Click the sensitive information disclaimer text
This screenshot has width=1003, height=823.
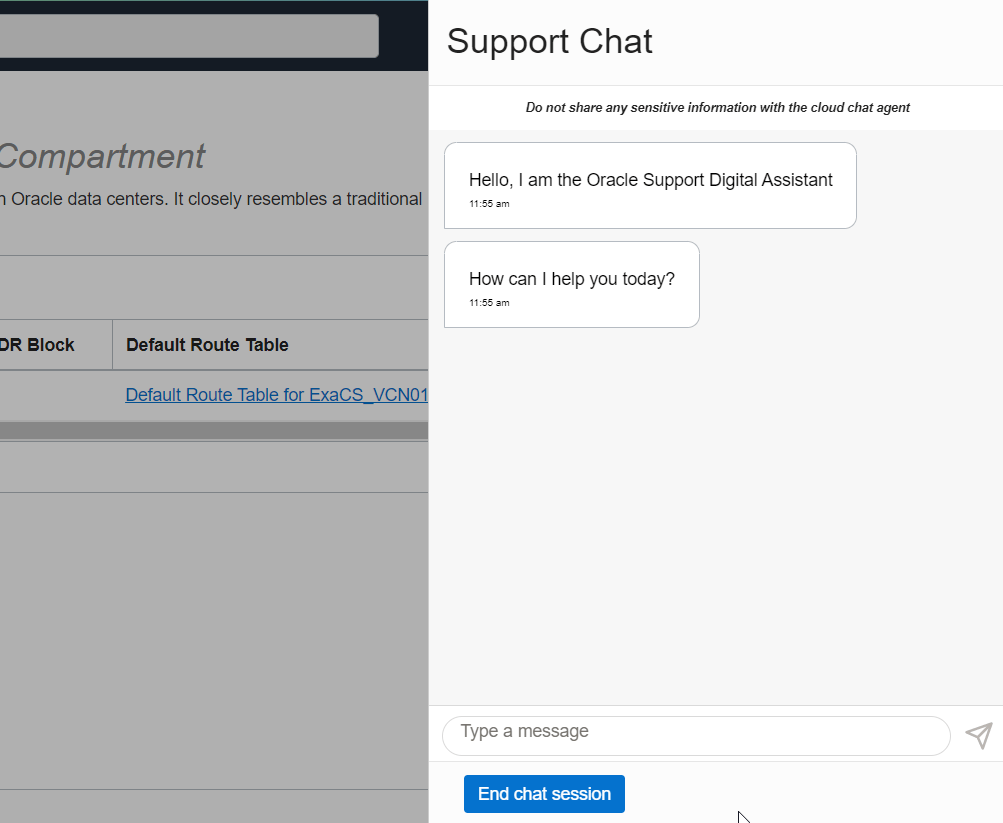(x=717, y=107)
